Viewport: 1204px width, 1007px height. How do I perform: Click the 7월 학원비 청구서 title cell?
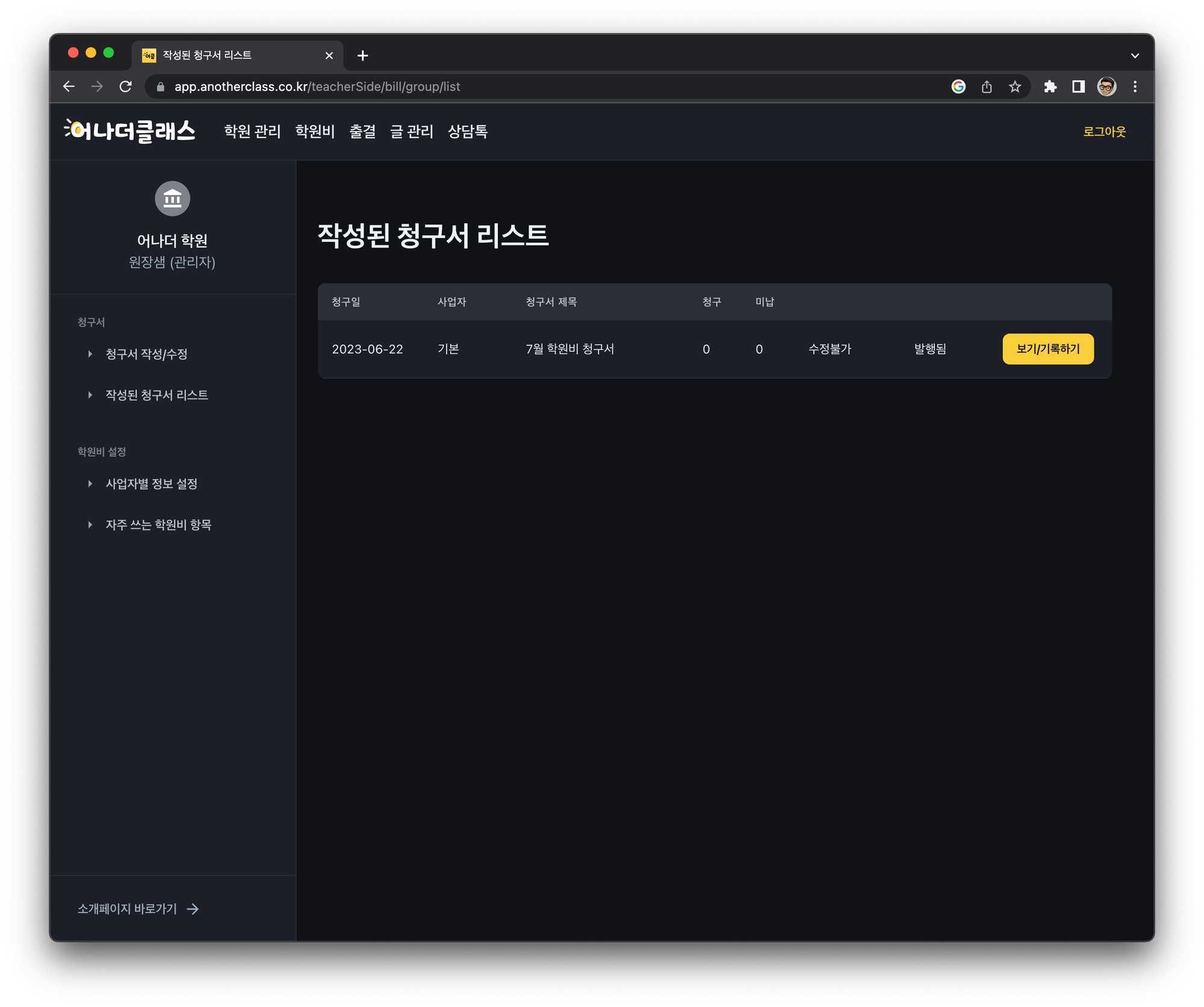[x=569, y=349]
